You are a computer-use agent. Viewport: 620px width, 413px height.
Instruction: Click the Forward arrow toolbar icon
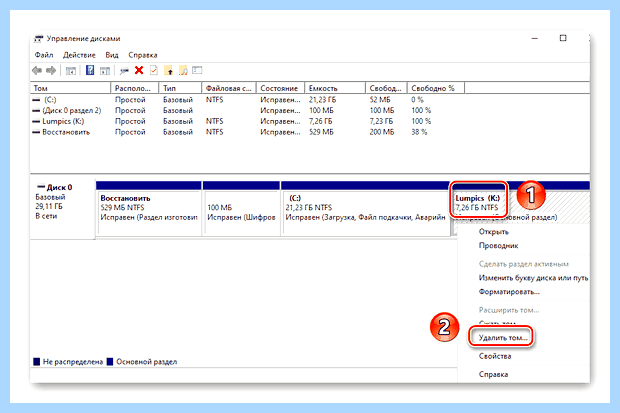pos(51,71)
